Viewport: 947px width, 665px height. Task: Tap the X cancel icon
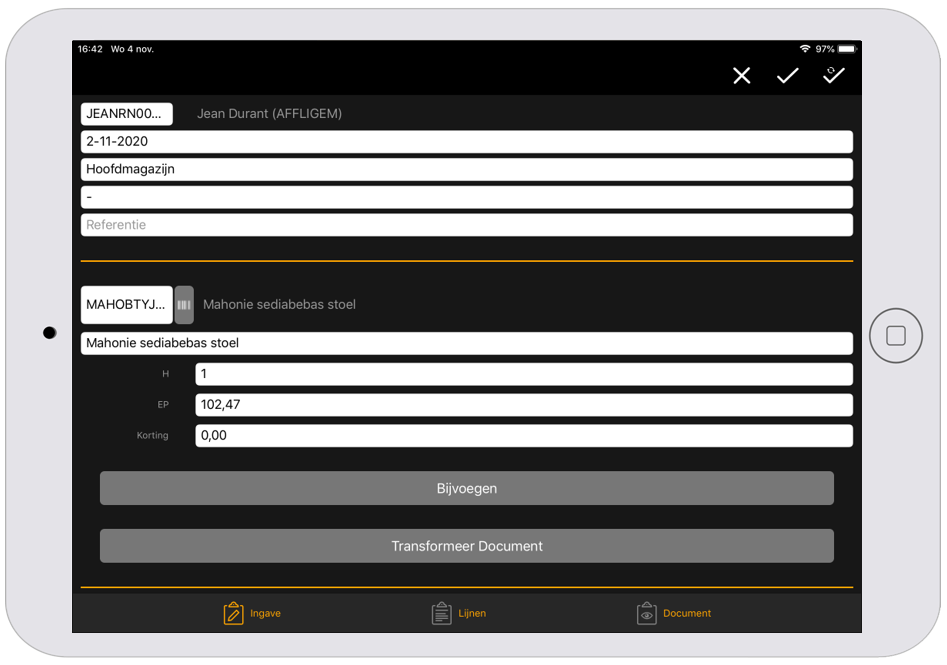coord(741,76)
